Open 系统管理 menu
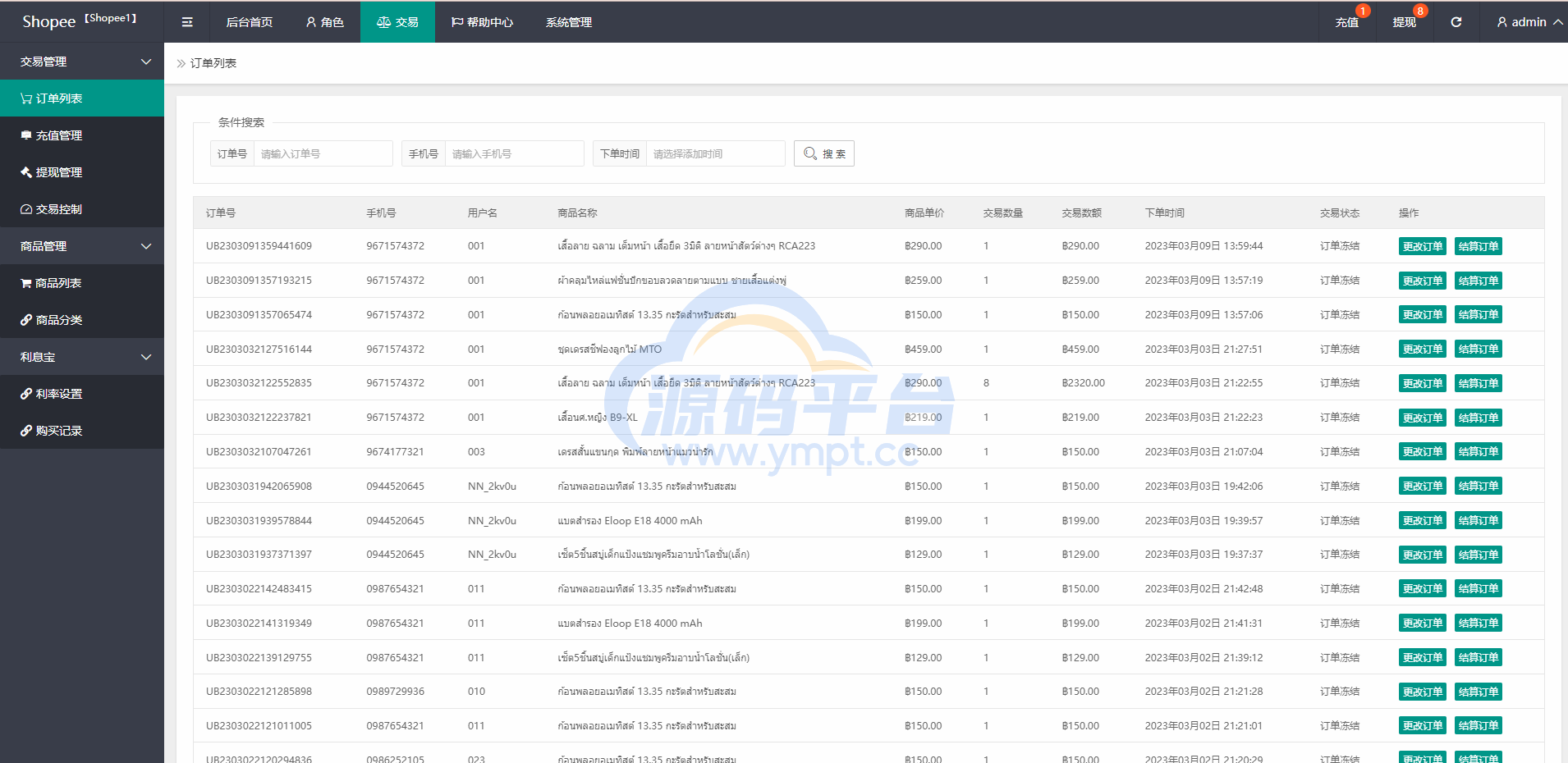The width and height of the screenshot is (1568, 763). tap(569, 22)
